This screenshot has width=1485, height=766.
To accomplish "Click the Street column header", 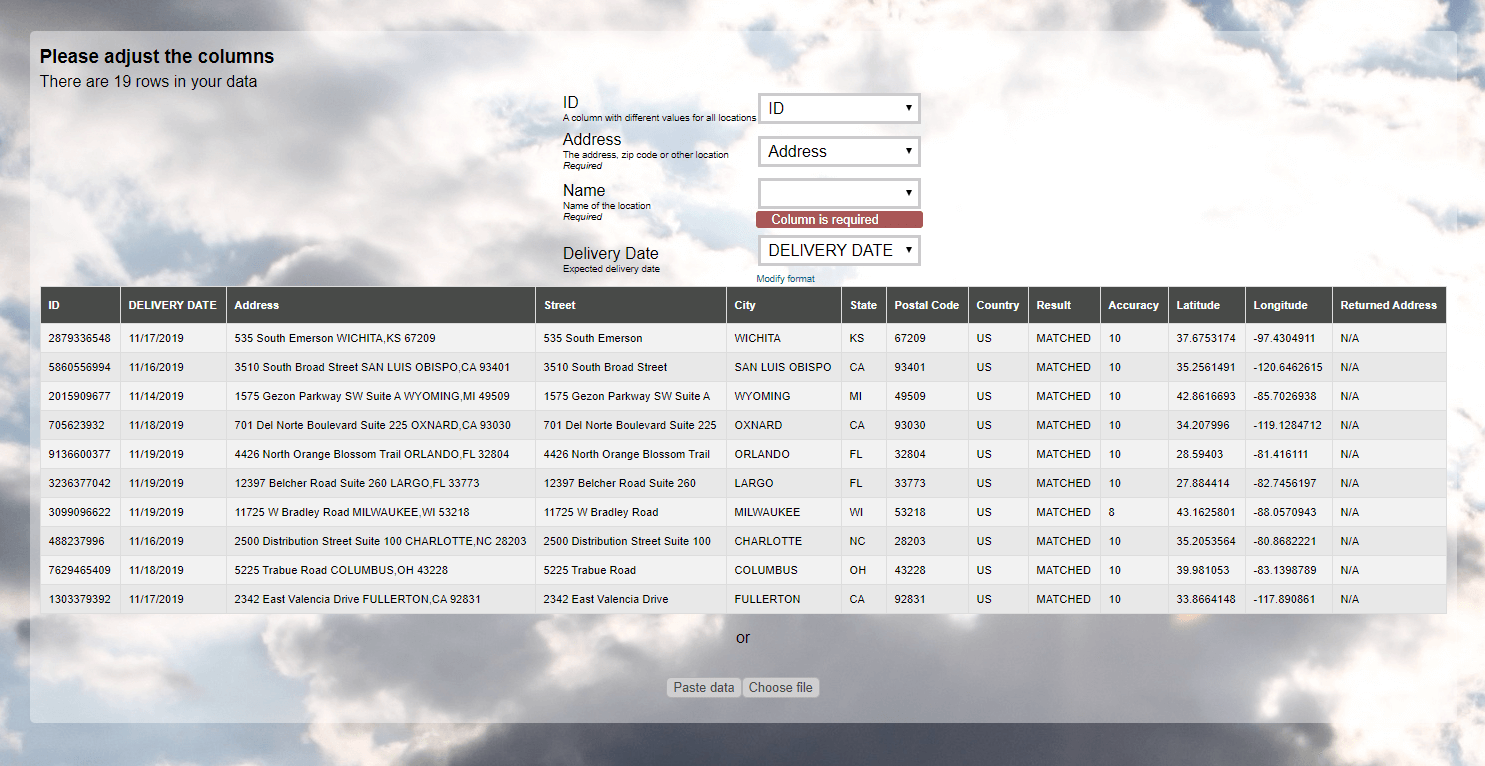I will coord(560,305).
